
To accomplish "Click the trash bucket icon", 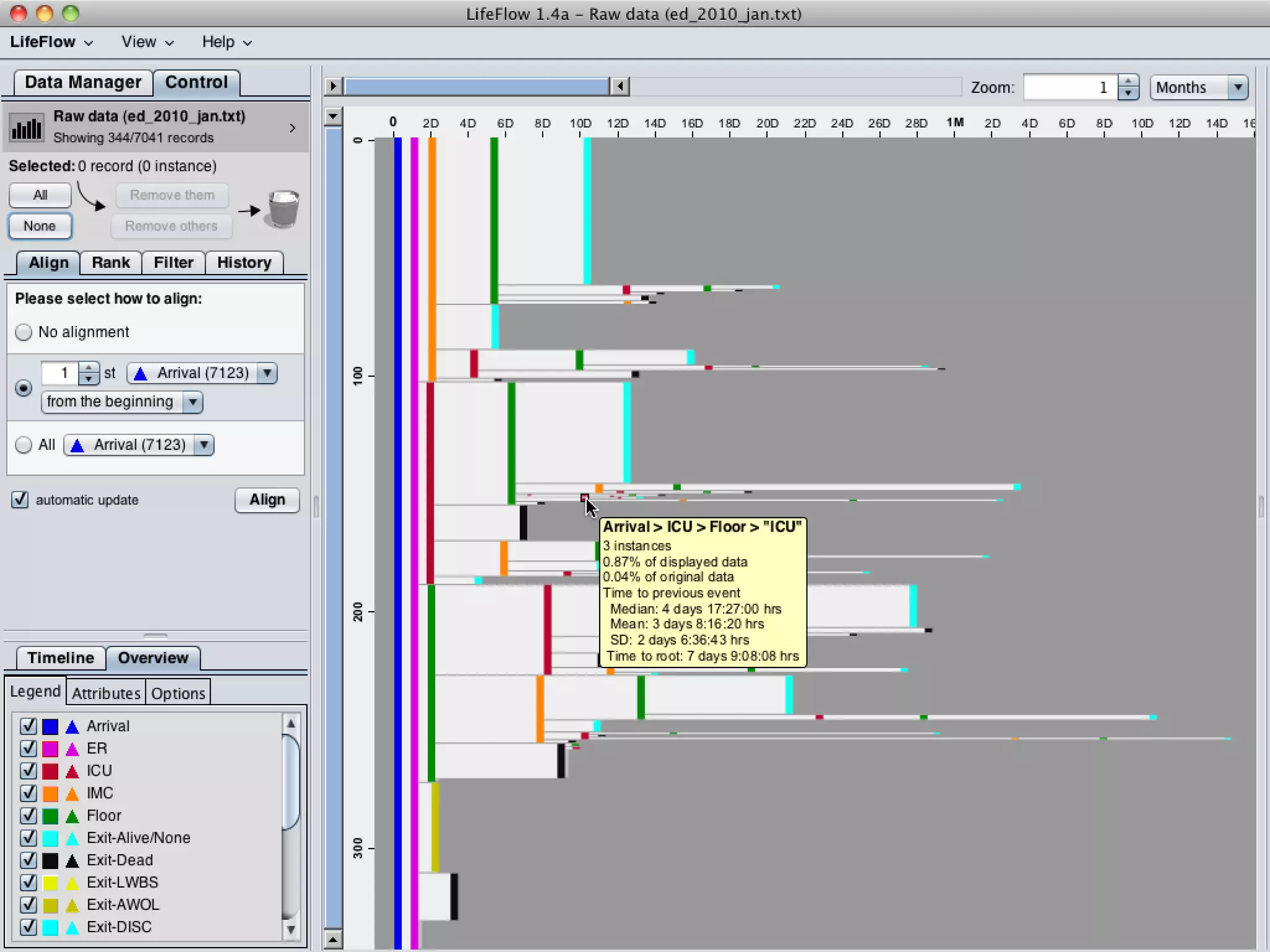I will (x=283, y=209).
